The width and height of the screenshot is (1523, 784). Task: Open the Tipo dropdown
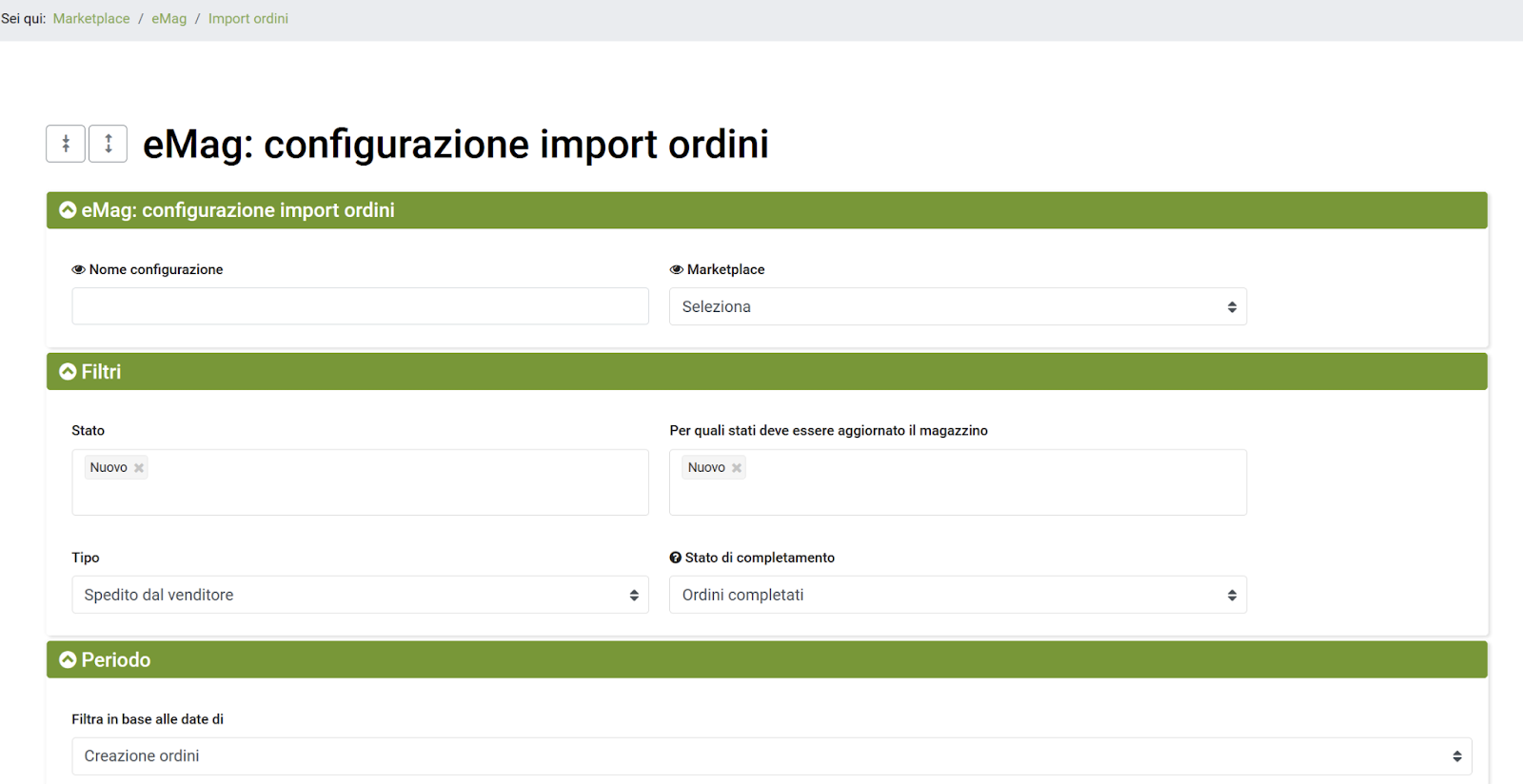tap(360, 596)
